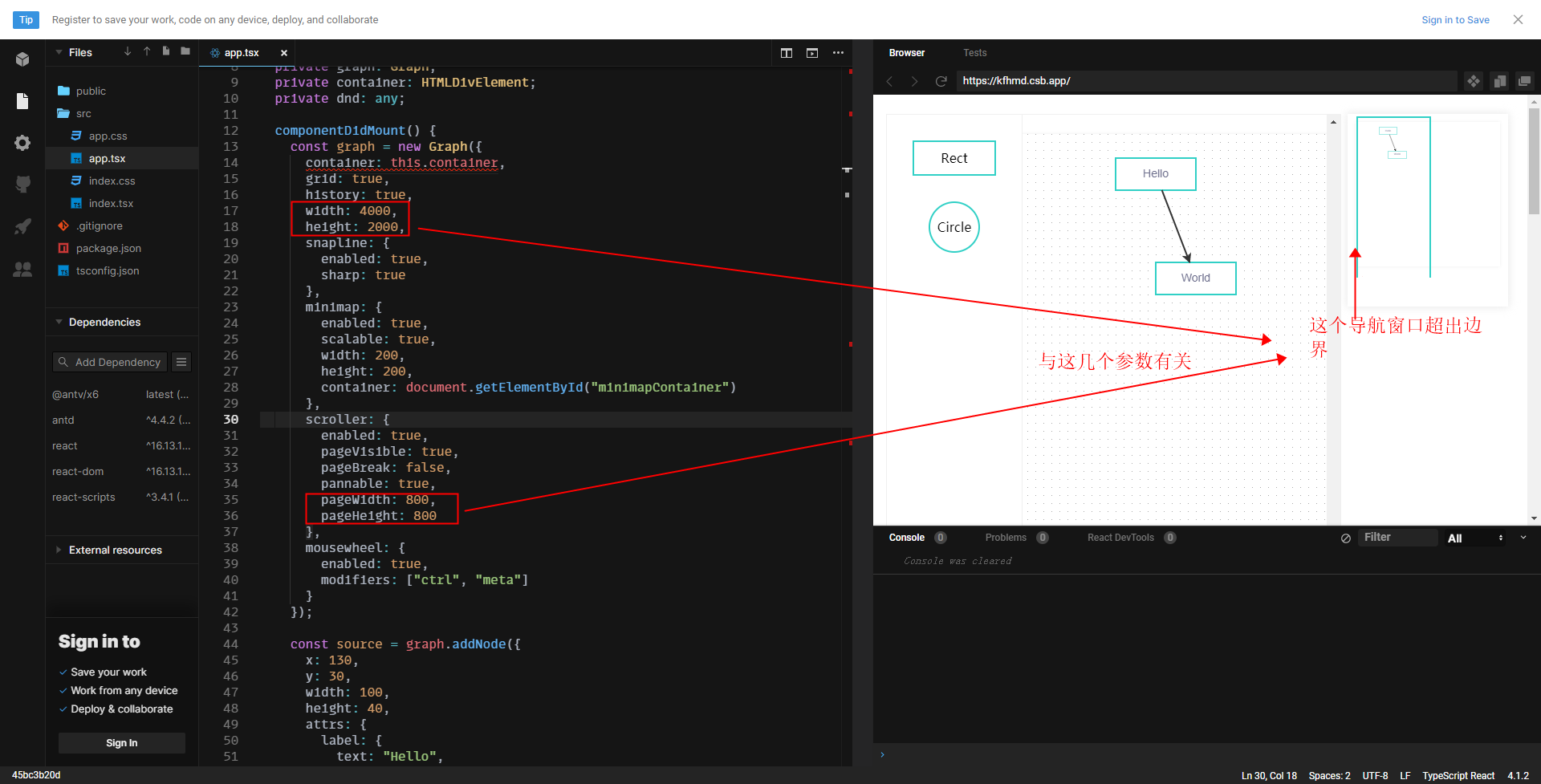Refresh the browser preview
Image resolution: width=1541 pixels, height=784 pixels.
click(x=941, y=80)
